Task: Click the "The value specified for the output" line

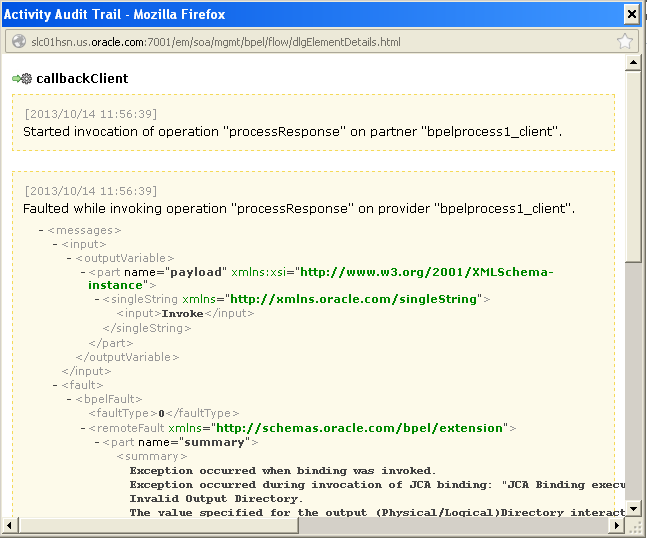Action: (x=377, y=513)
